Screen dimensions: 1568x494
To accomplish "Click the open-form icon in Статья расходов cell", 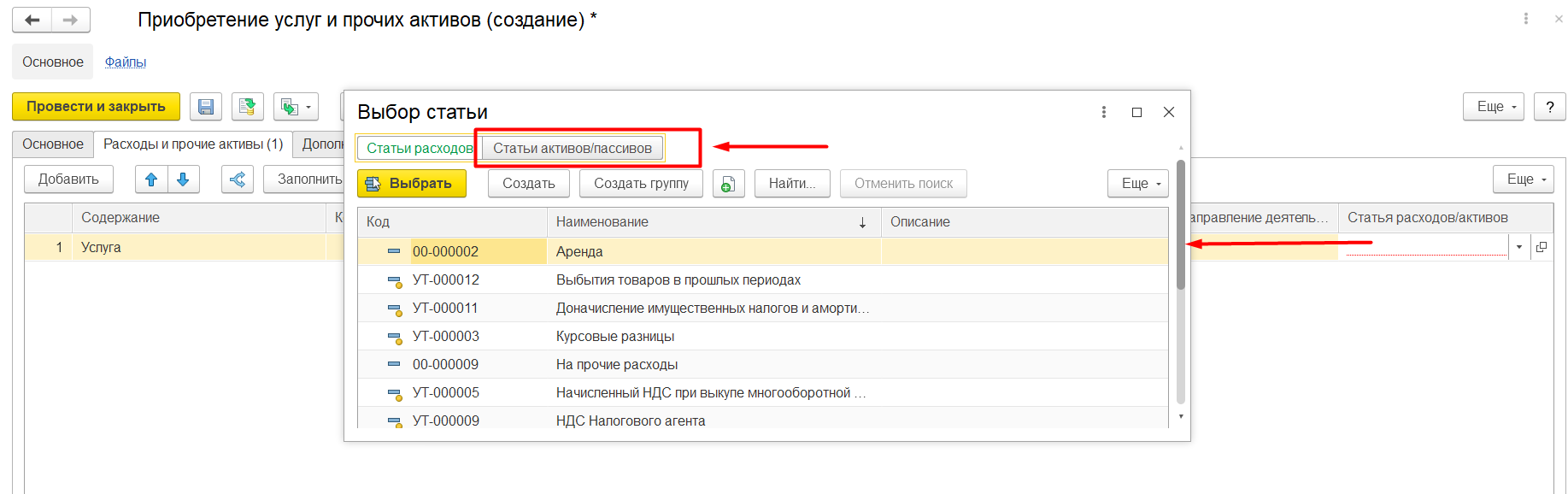I will [x=1542, y=247].
